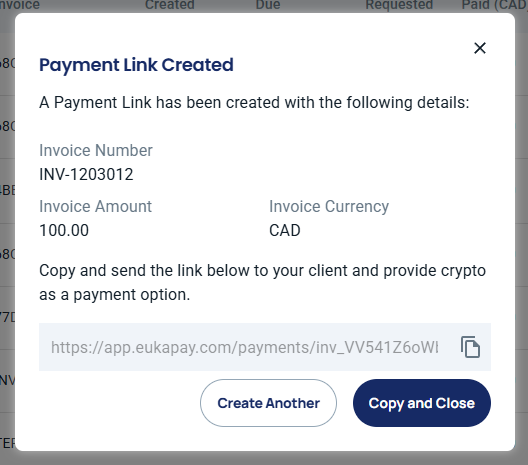This screenshot has width=528, height=465.
Task: Click the Invoice column header
Action: click(x=20, y=5)
